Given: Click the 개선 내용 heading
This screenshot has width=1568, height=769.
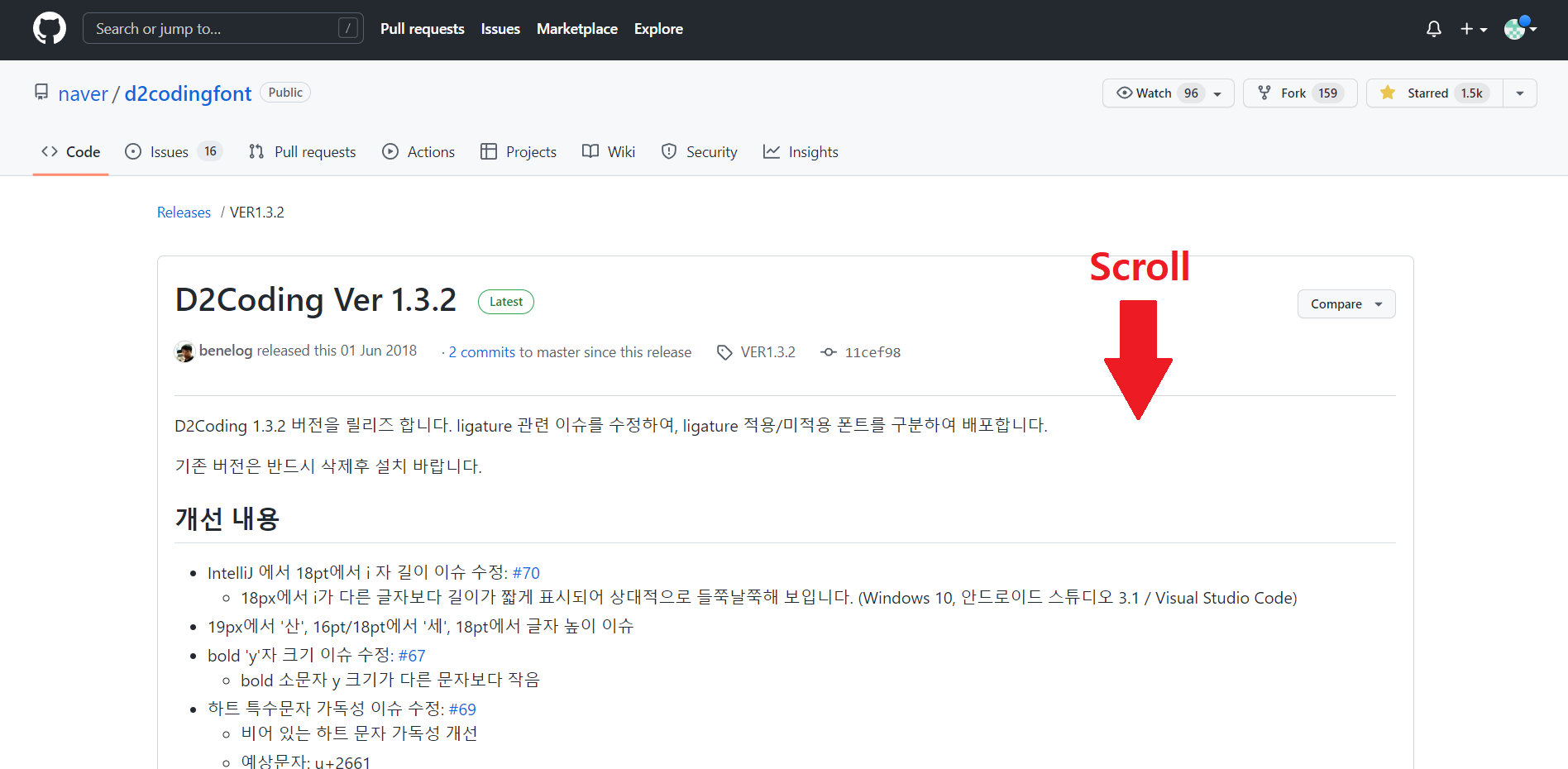Looking at the screenshot, I should pyautogui.click(x=227, y=518).
